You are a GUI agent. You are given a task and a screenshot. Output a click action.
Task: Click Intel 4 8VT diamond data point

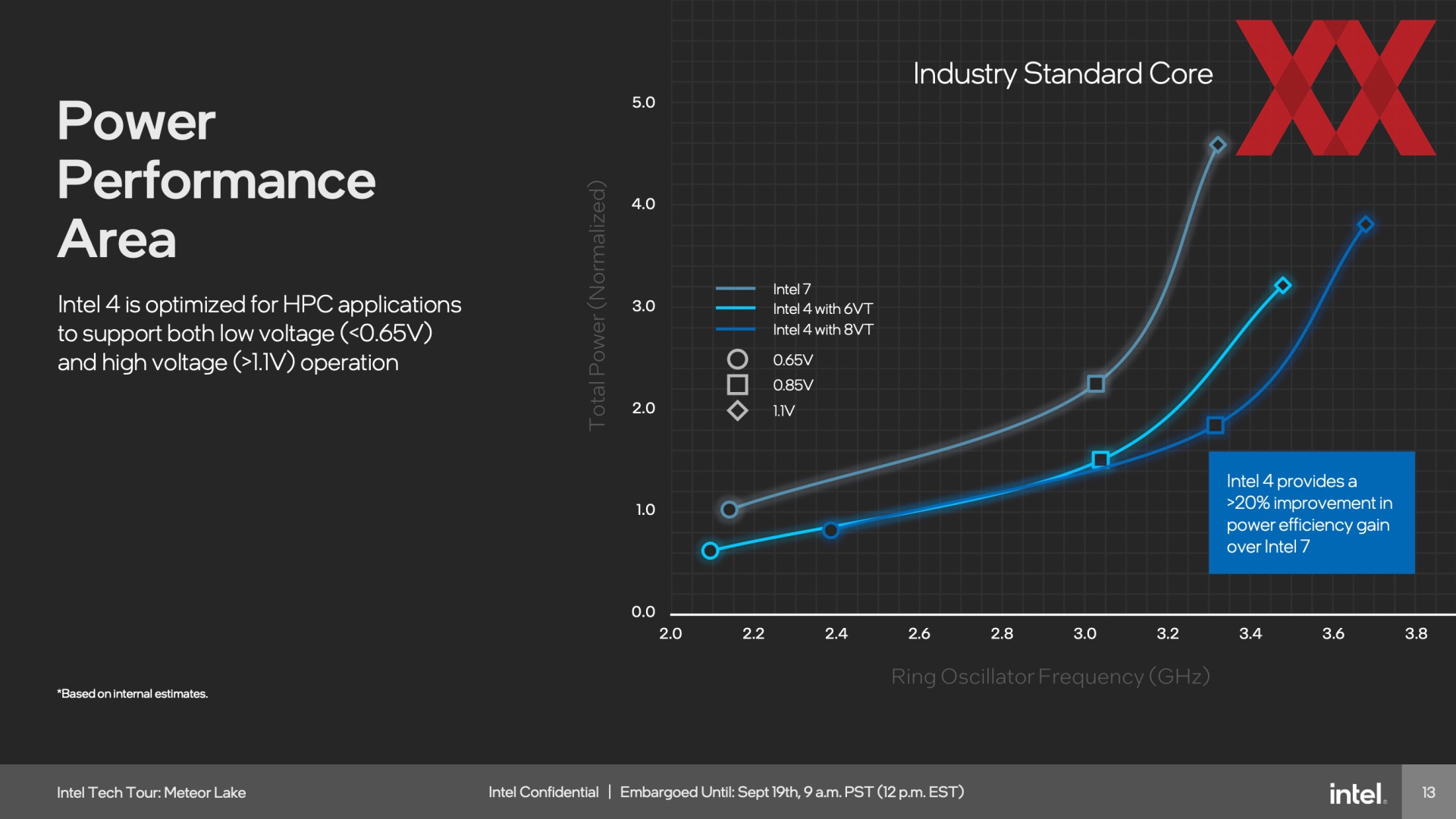[x=1366, y=224]
